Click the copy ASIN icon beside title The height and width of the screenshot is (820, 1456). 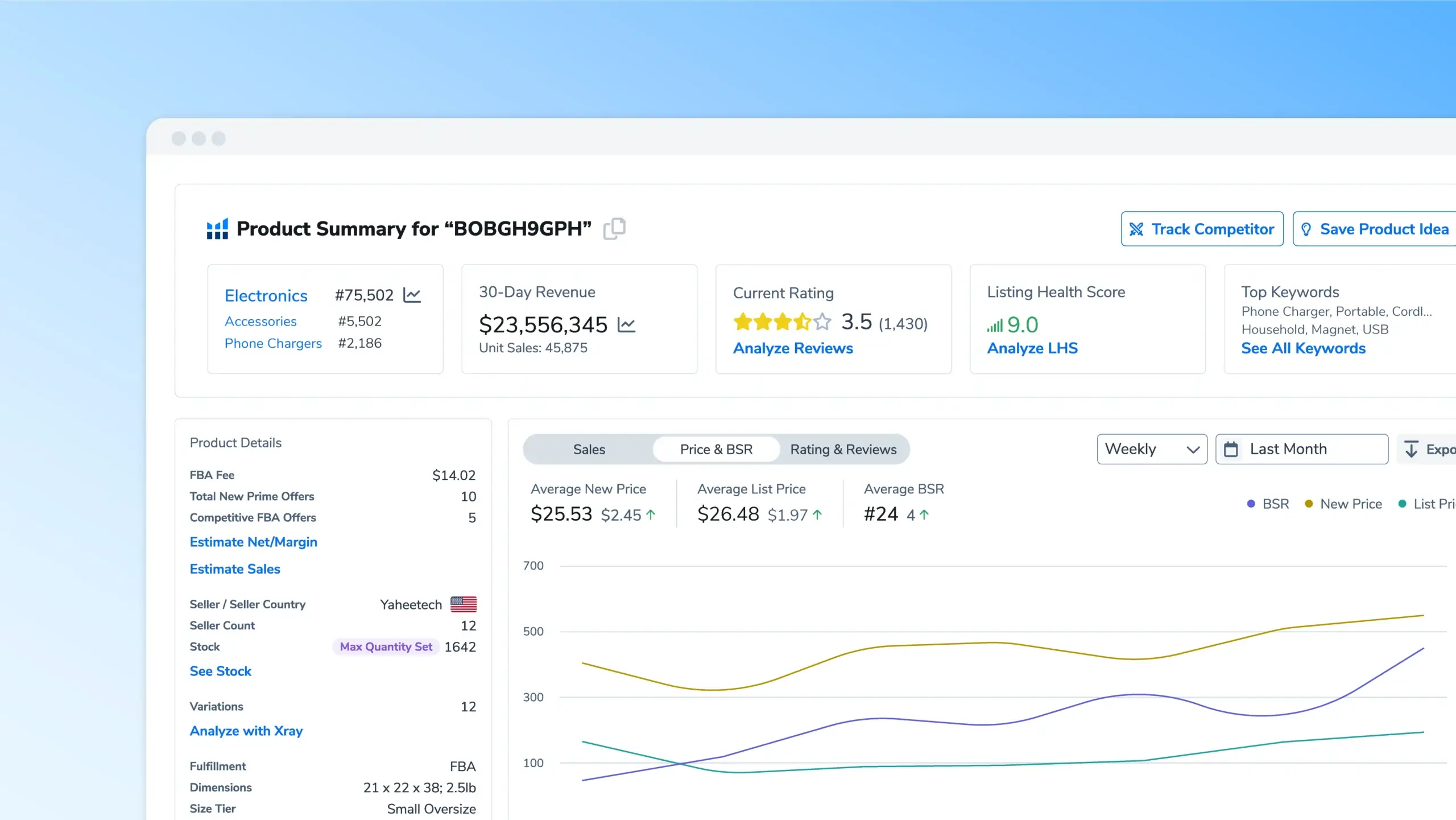tap(614, 229)
